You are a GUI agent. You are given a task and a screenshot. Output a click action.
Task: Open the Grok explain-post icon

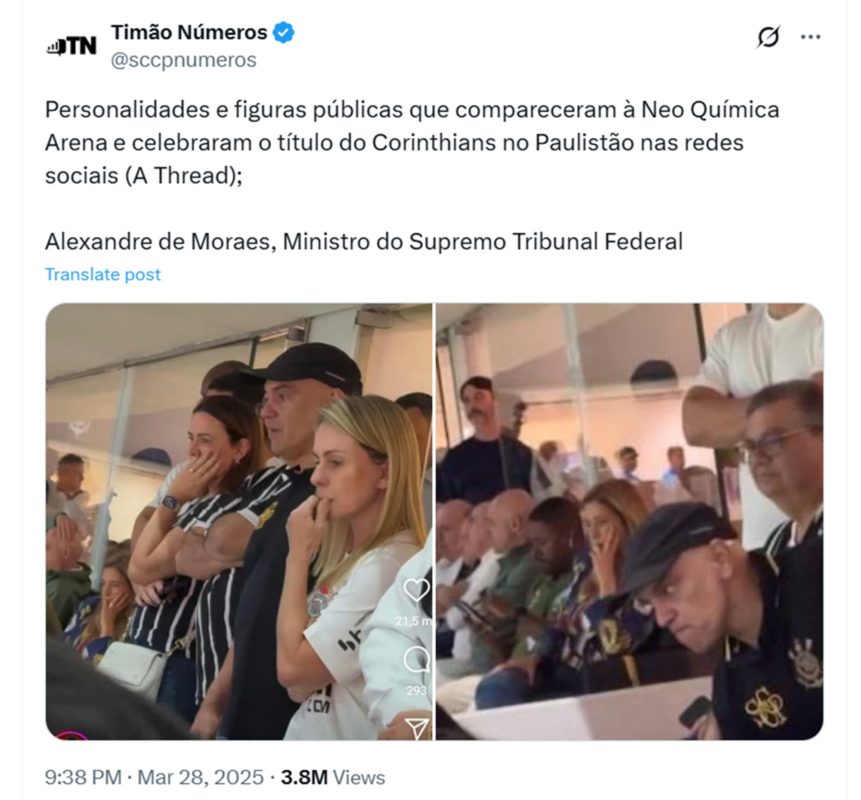(x=769, y=37)
